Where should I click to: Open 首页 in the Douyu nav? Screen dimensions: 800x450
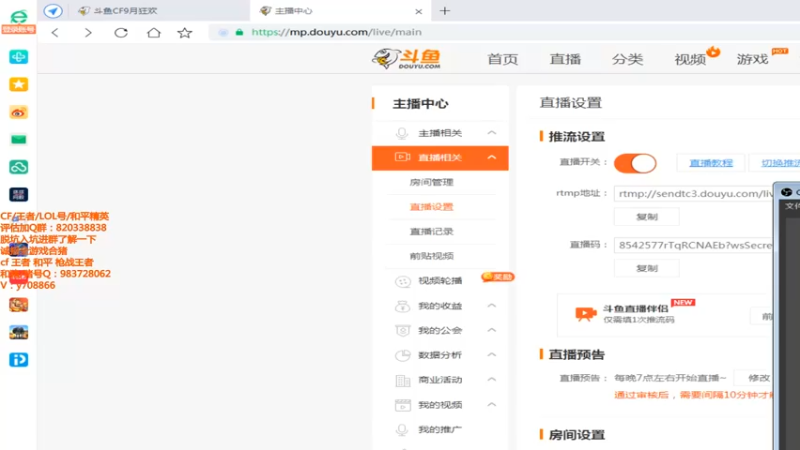tap(503, 59)
